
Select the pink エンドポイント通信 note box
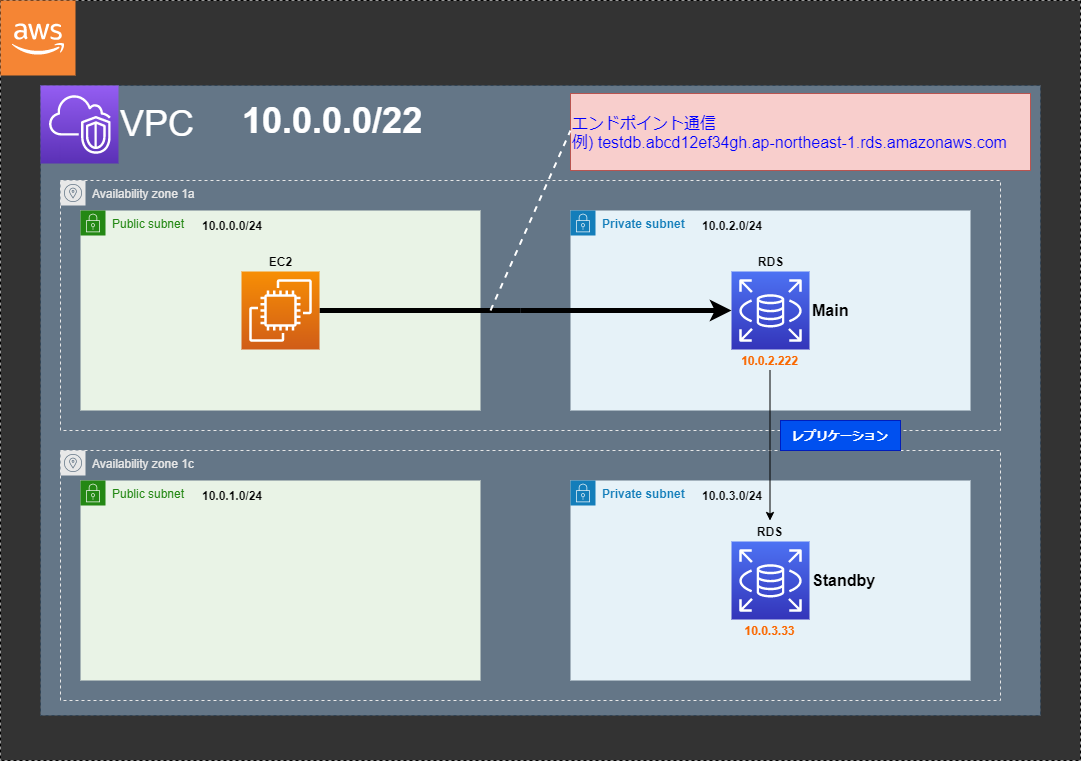point(800,132)
